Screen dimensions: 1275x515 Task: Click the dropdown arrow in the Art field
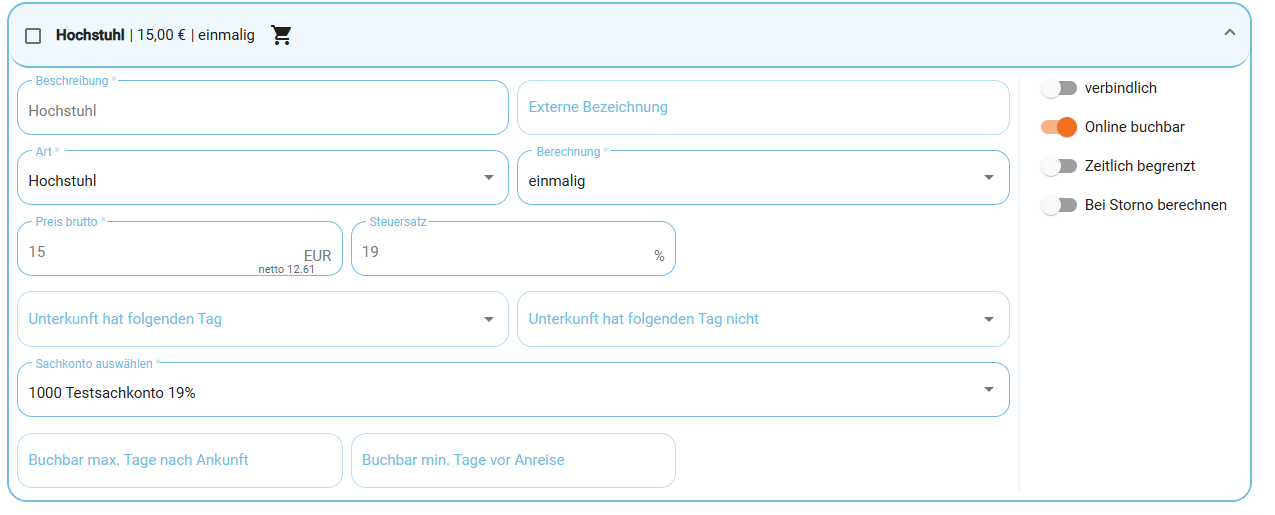[489, 178]
